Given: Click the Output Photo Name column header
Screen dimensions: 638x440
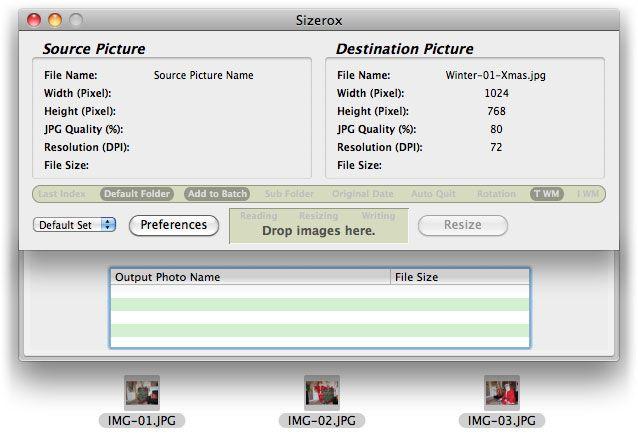Looking at the screenshot, I should 249,277.
